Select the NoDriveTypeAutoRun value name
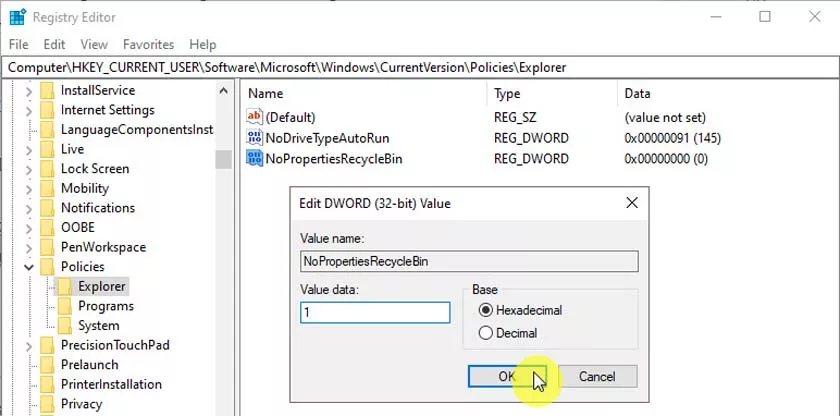Image resolution: width=840 pixels, height=416 pixels. pos(327,138)
